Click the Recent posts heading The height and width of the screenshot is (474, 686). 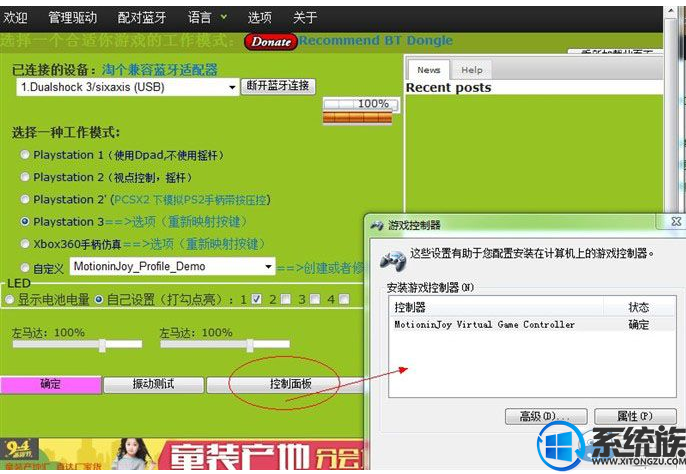pos(448,88)
